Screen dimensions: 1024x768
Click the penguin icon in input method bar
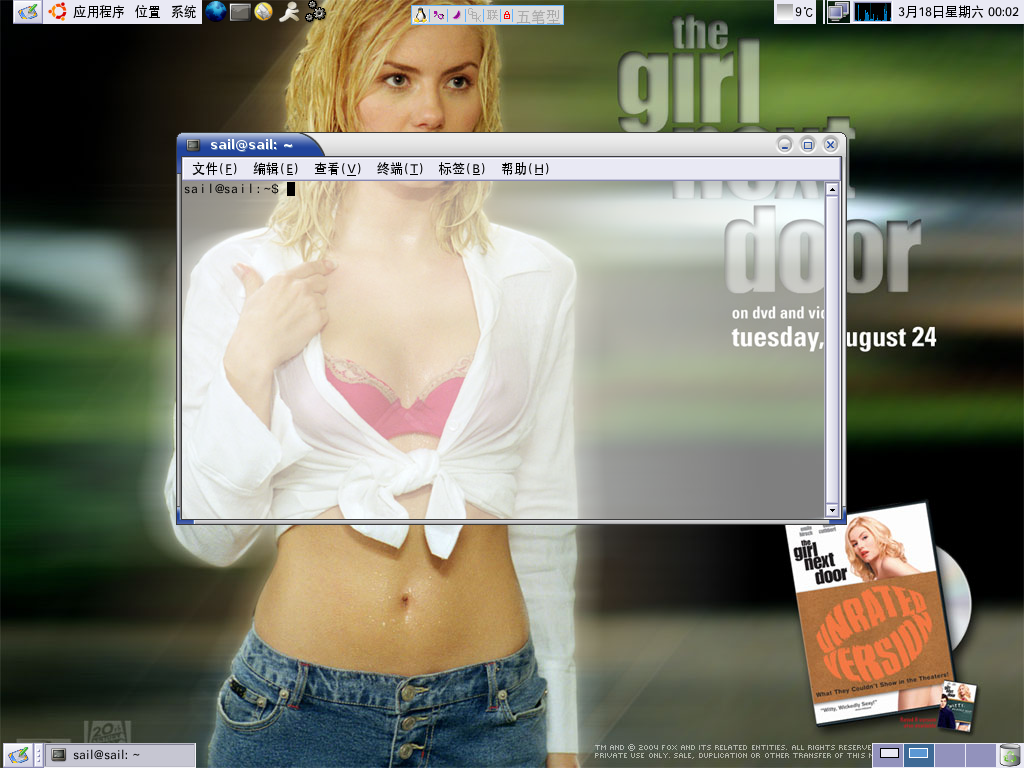pos(421,15)
